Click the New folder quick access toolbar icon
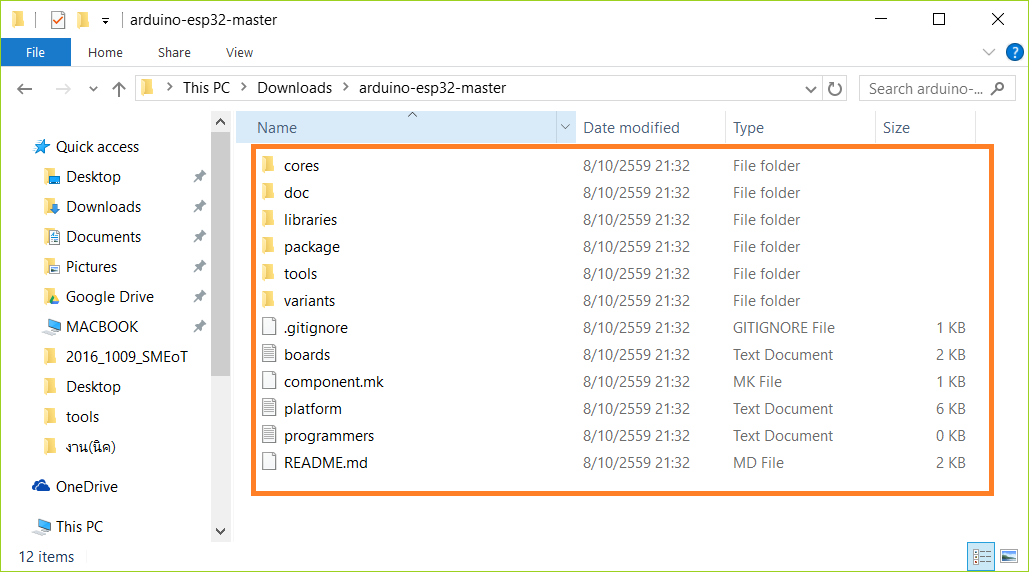The width and height of the screenshot is (1029, 572). 83,20
